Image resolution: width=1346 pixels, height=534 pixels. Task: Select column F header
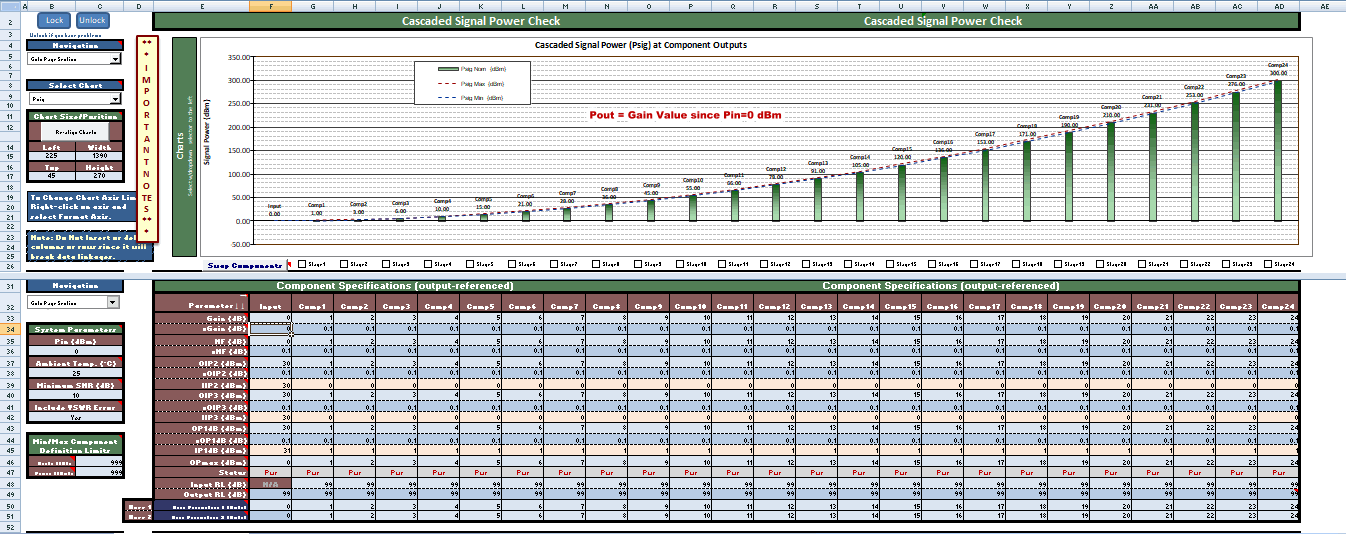tap(270, 6)
